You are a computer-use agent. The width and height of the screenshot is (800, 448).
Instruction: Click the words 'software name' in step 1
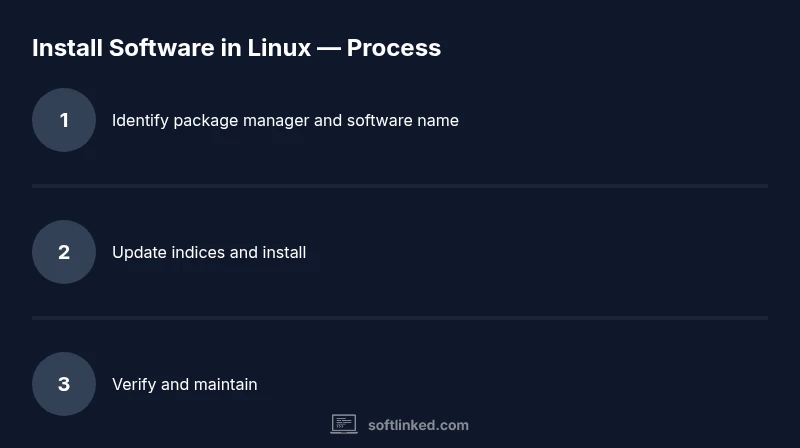click(x=403, y=120)
